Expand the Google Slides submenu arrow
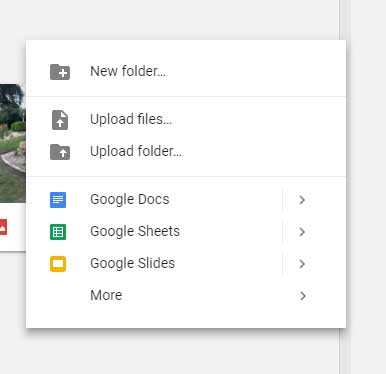 302,264
